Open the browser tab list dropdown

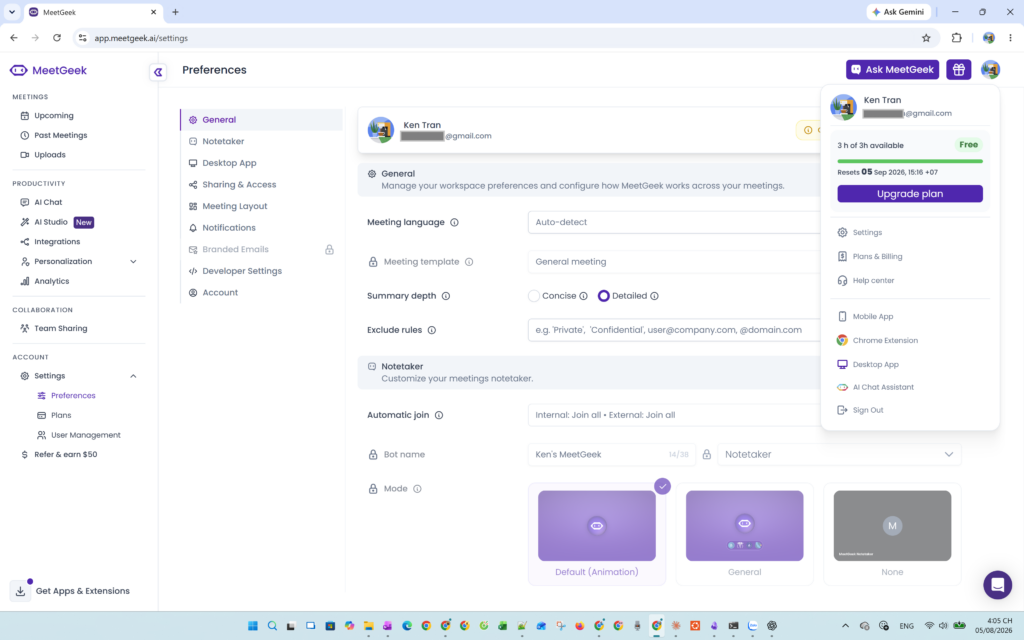click(x=12, y=12)
